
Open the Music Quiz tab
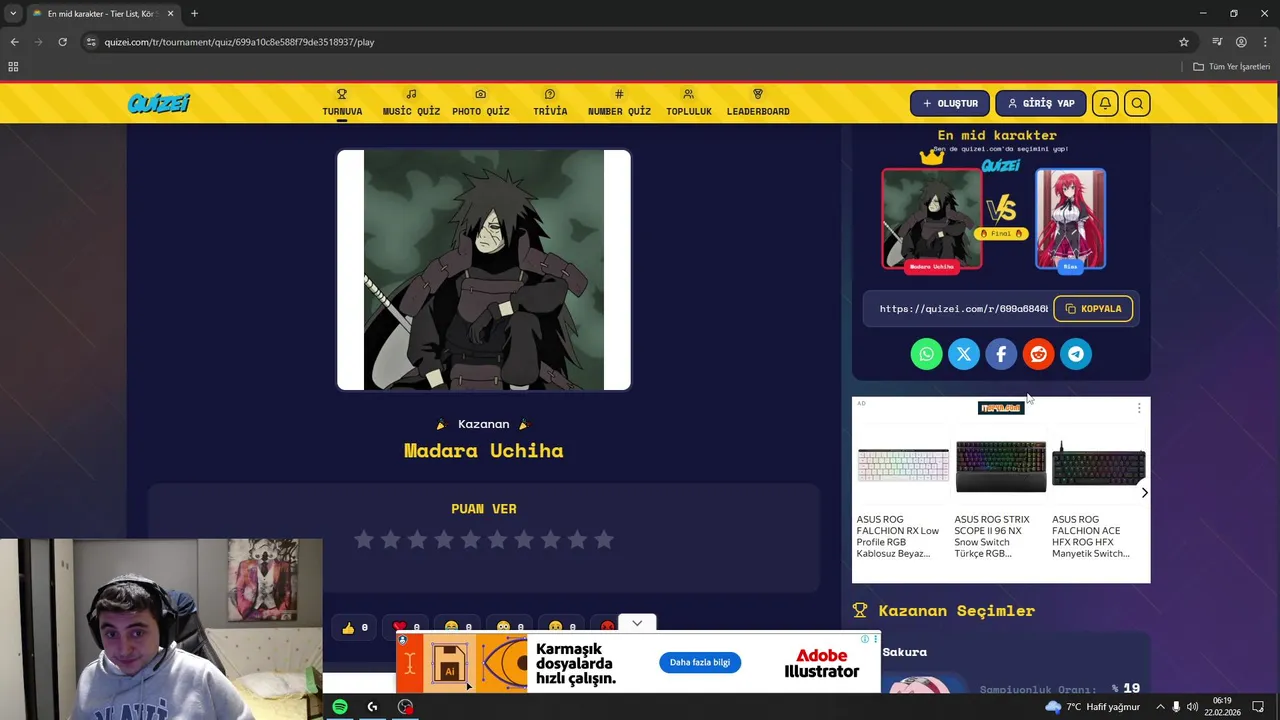411,103
